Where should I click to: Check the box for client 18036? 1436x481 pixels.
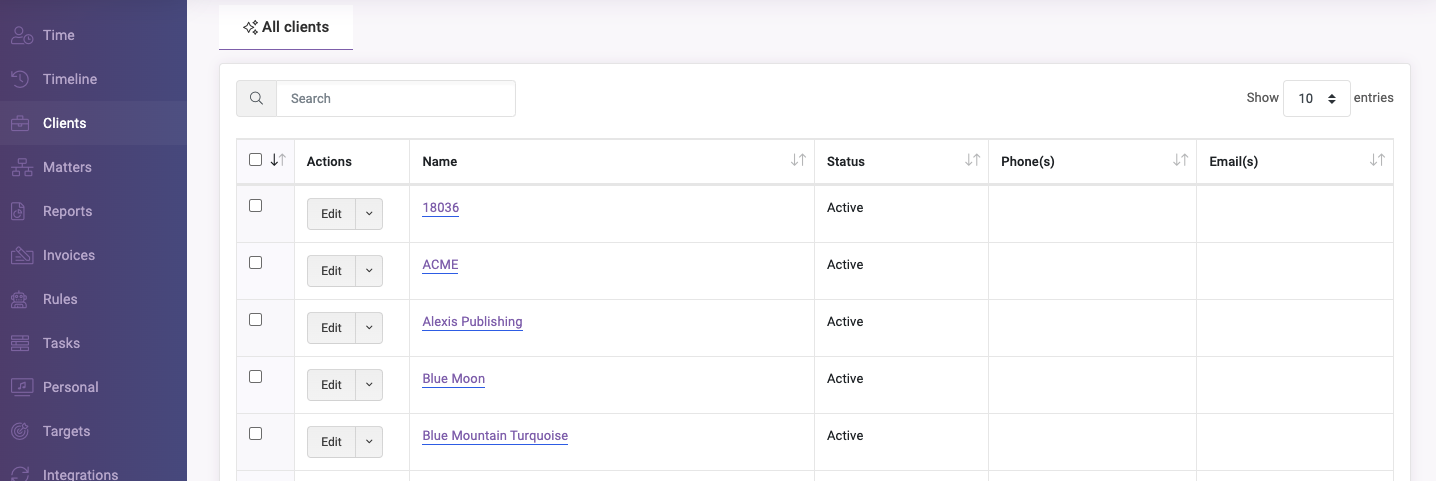pyautogui.click(x=255, y=205)
